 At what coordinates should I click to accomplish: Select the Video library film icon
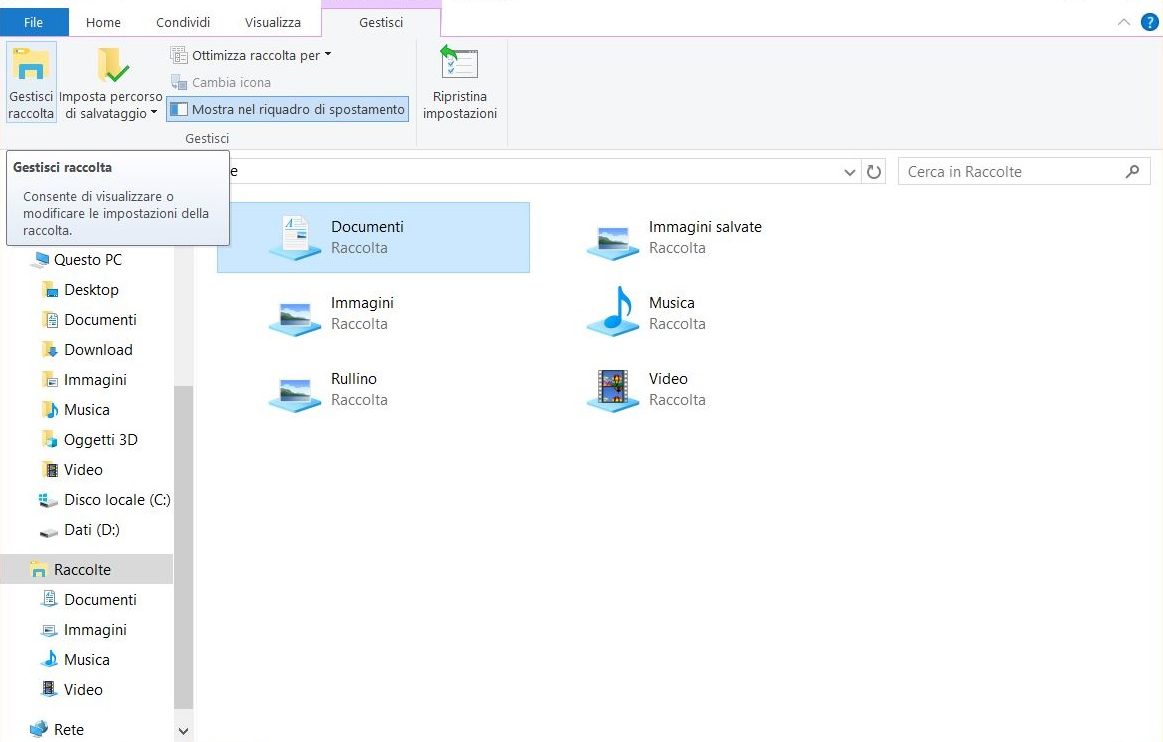point(612,388)
